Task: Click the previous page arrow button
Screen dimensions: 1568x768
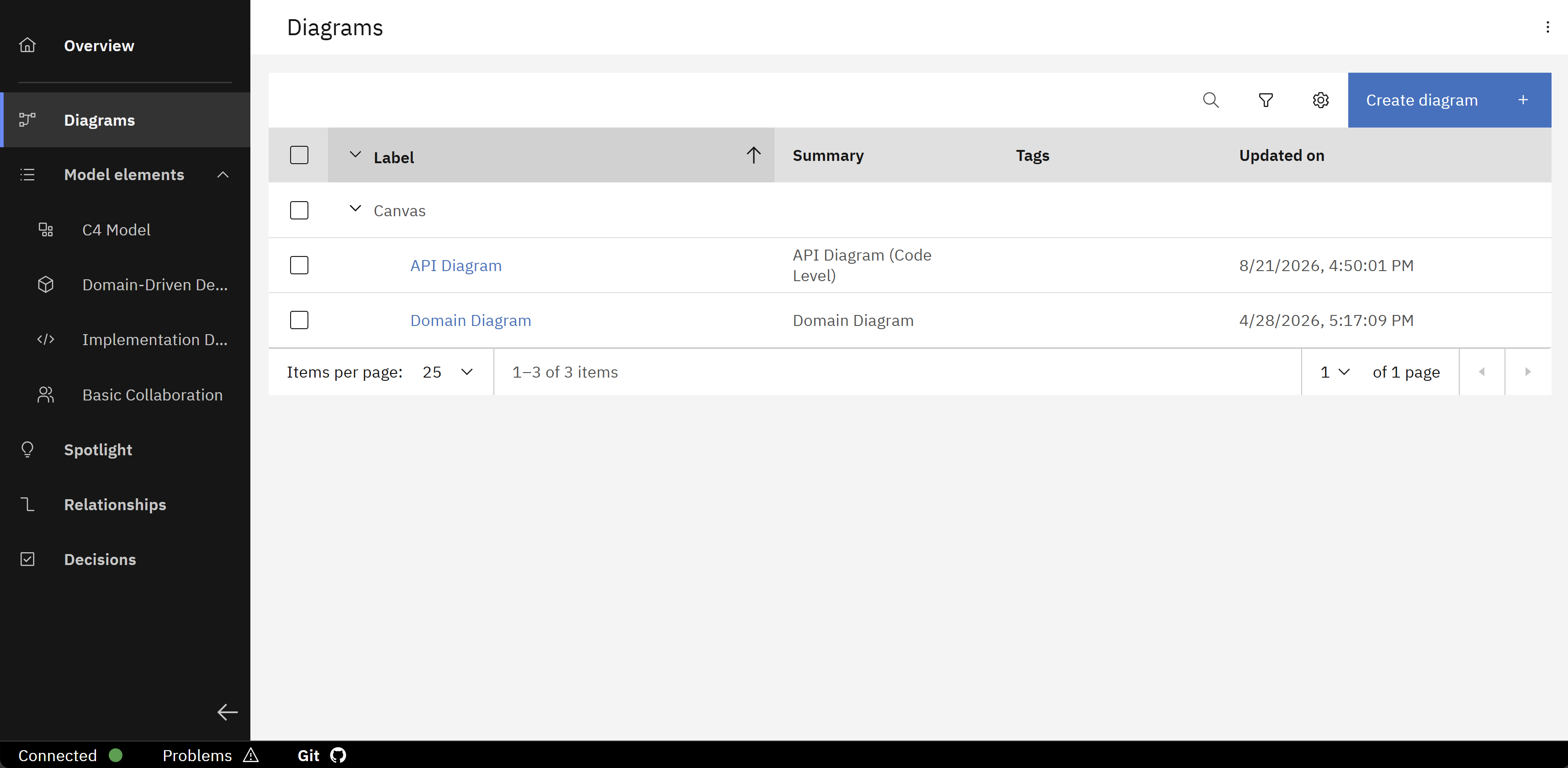Action: [1482, 372]
